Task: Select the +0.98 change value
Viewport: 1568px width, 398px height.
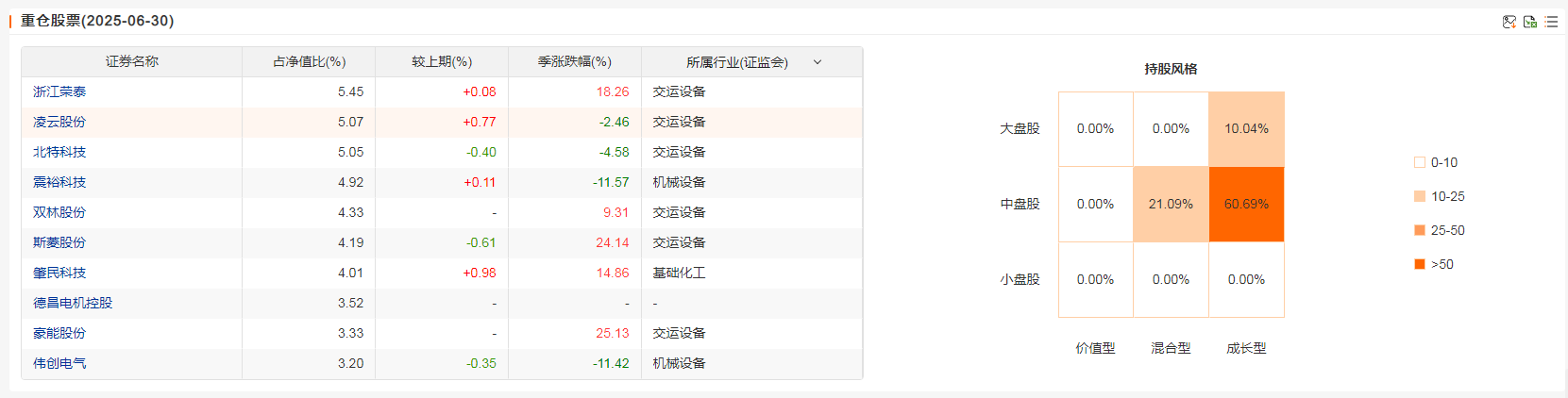Action: click(x=480, y=273)
